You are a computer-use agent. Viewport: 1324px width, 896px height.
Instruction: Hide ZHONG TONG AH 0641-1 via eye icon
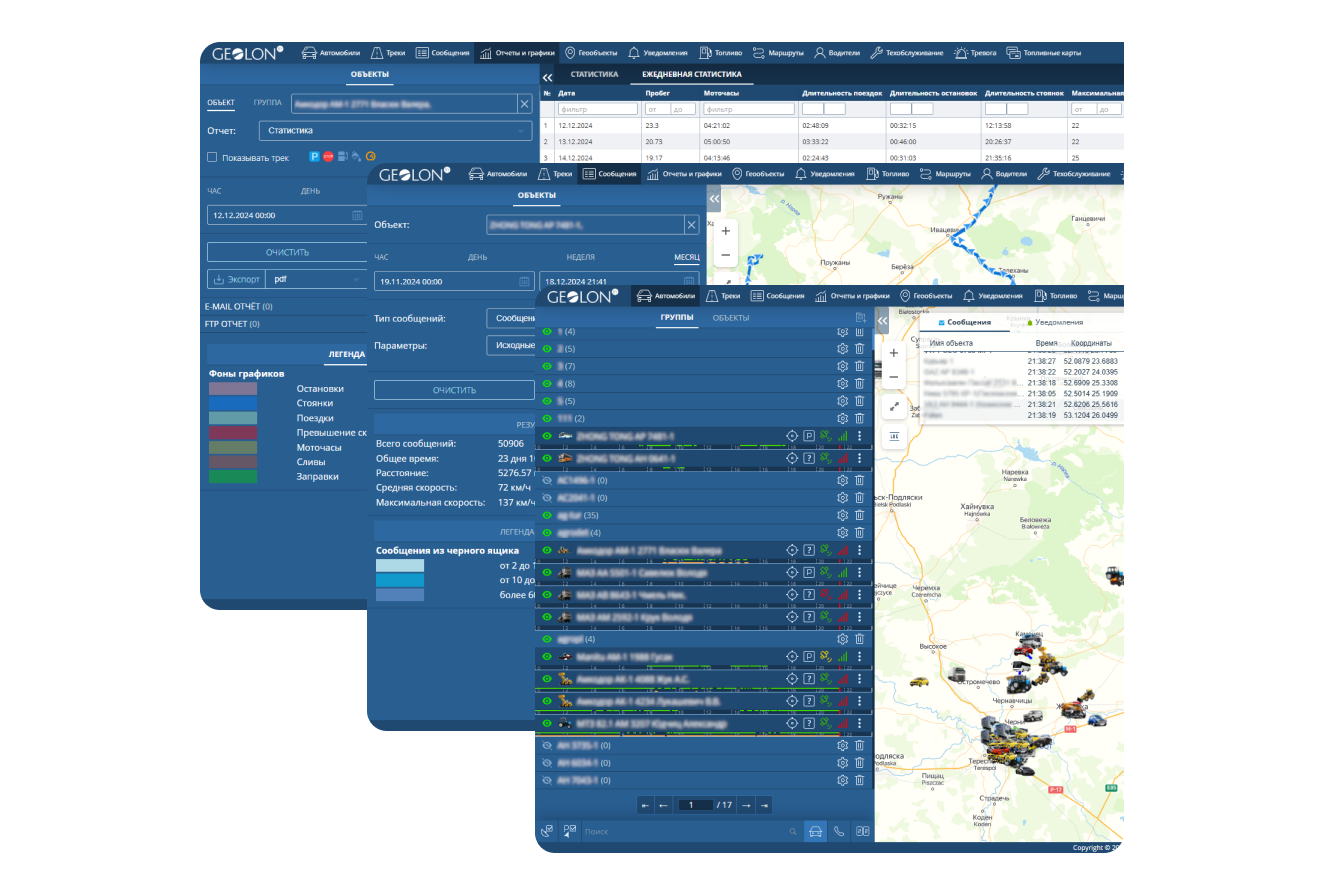click(547, 458)
